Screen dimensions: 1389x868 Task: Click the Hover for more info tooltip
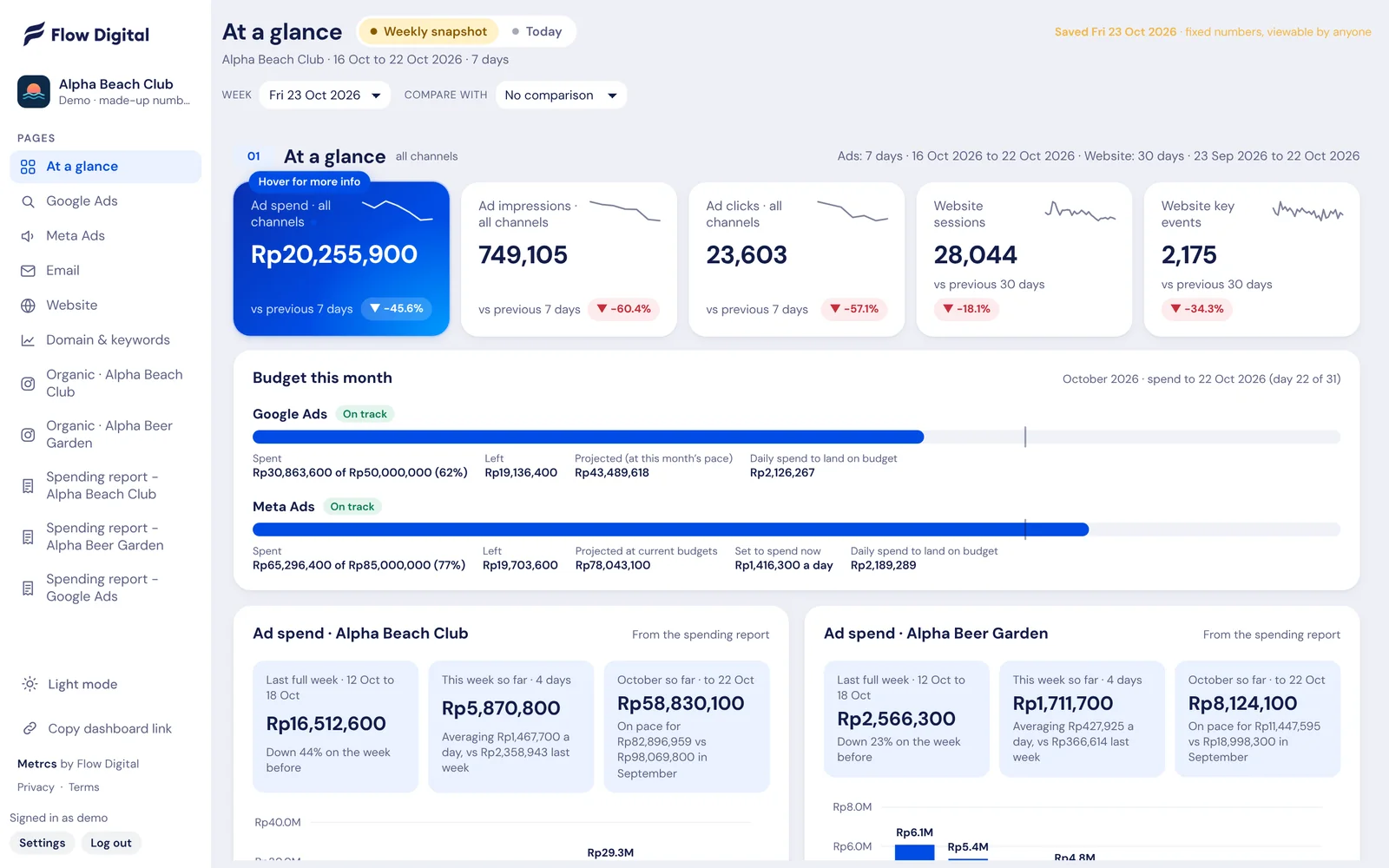(x=309, y=181)
